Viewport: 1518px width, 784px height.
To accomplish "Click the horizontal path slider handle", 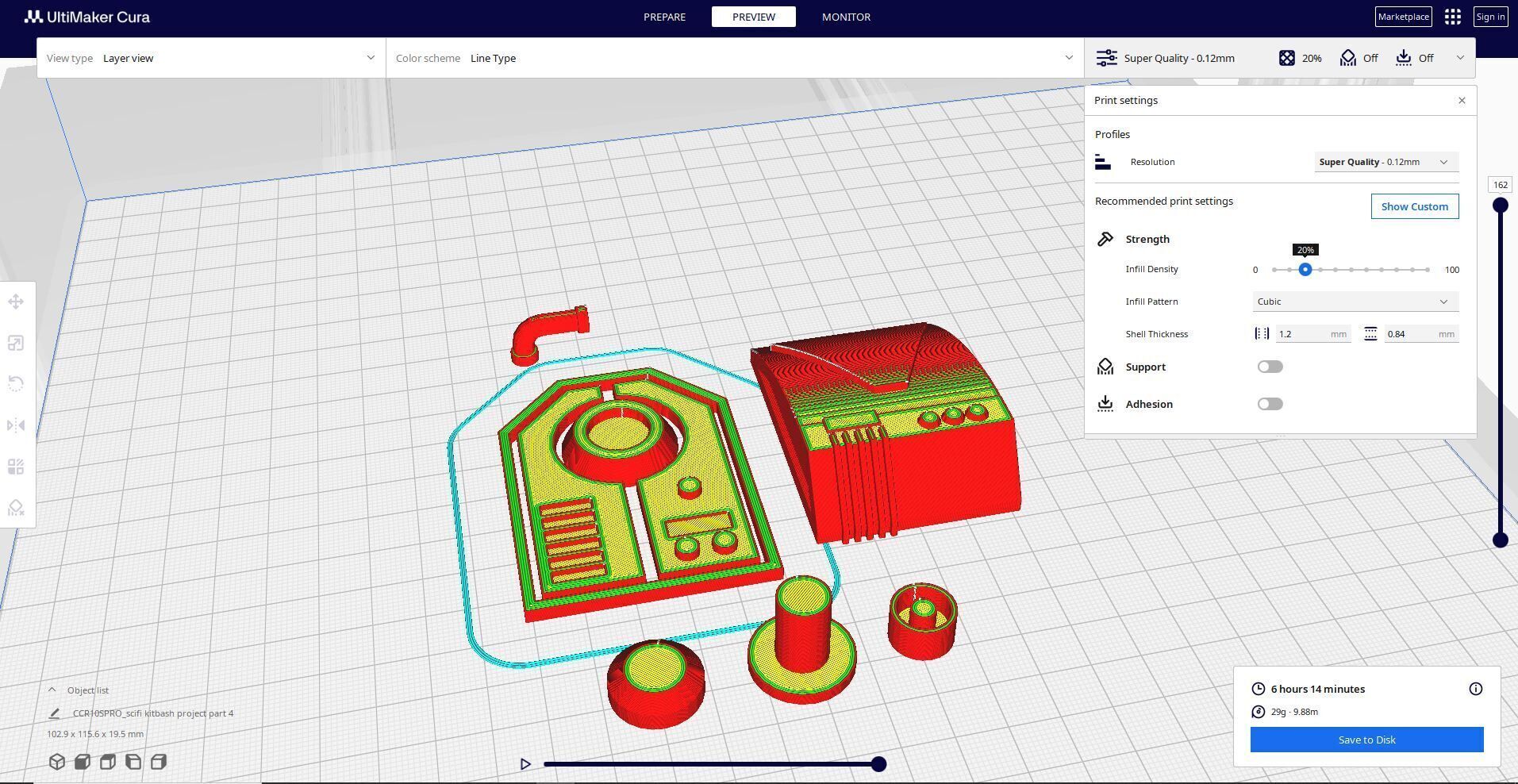I will pyautogui.click(x=878, y=764).
